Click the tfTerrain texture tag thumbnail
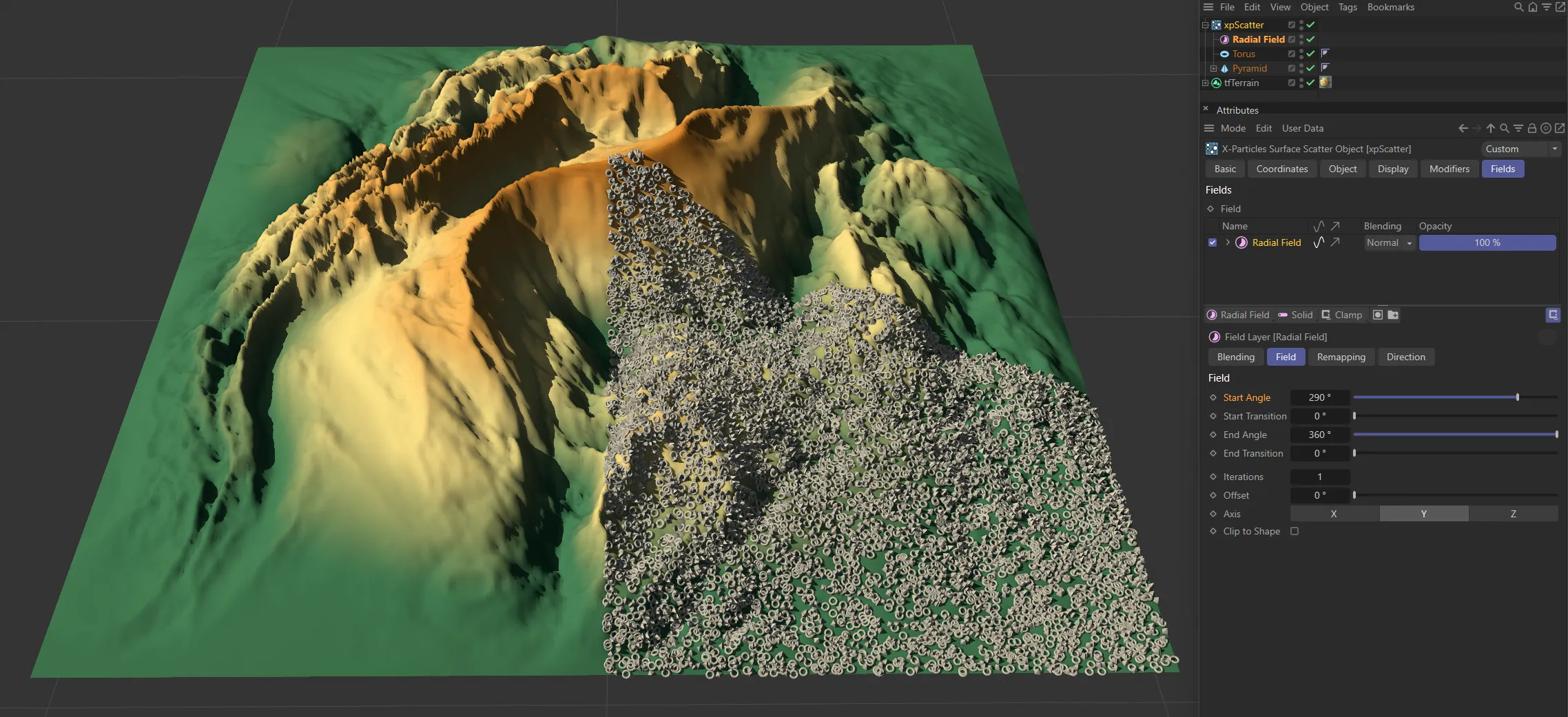The height and width of the screenshot is (717, 1568). pyautogui.click(x=1325, y=83)
